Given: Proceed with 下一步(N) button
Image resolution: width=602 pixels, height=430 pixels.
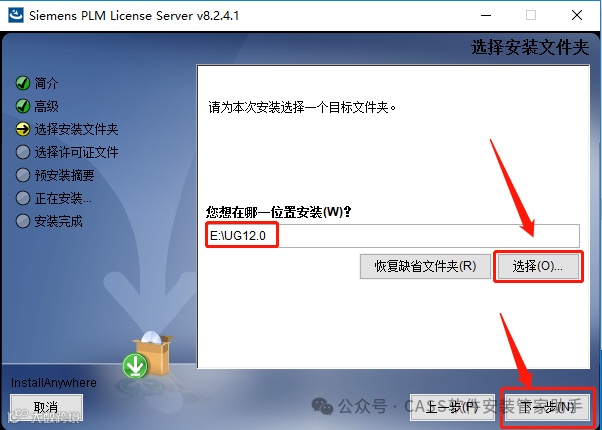Looking at the screenshot, I should click(x=548, y=407).
